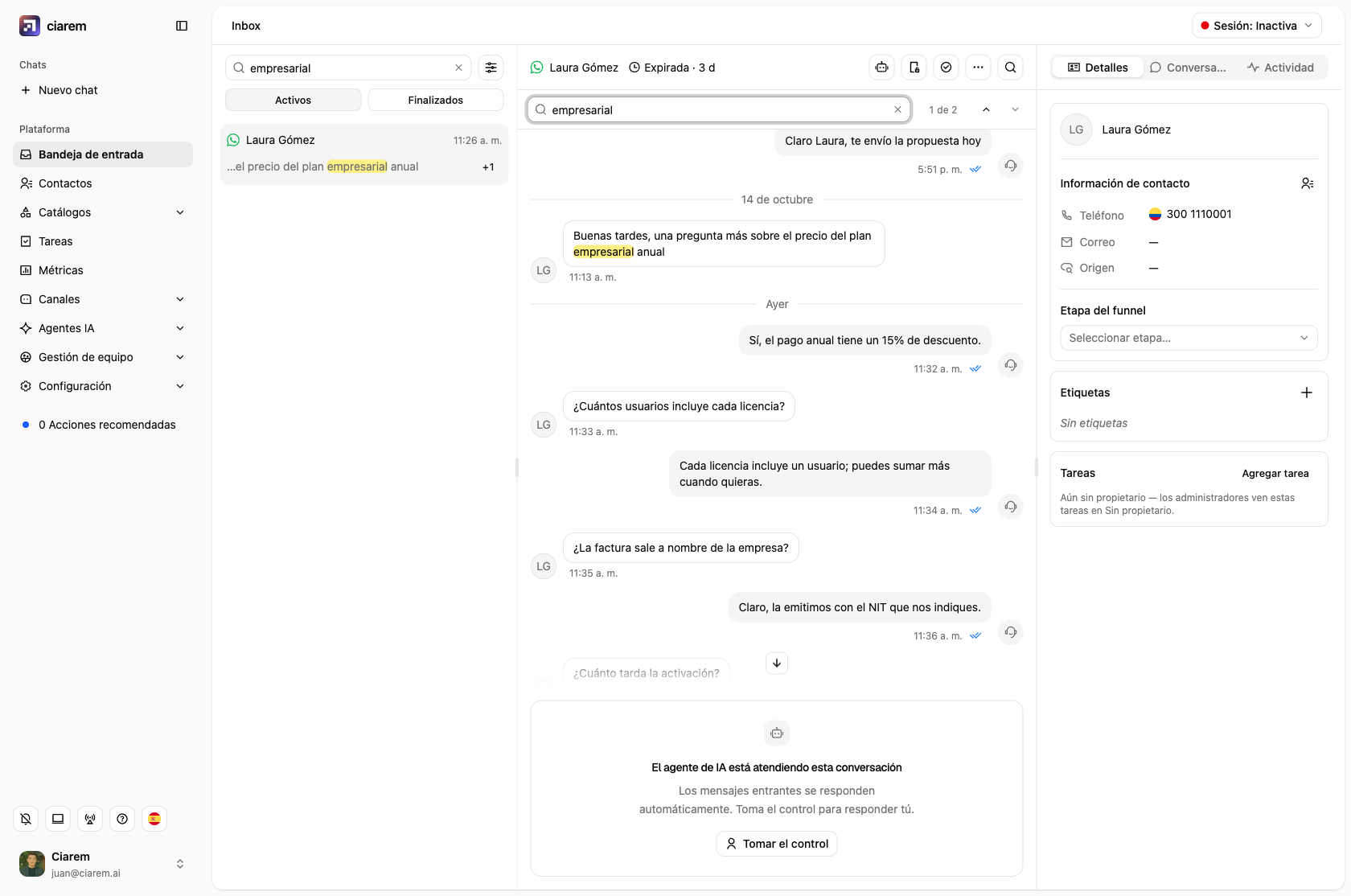
Task: Select the Actividad tab
Action: (1280, 68)
